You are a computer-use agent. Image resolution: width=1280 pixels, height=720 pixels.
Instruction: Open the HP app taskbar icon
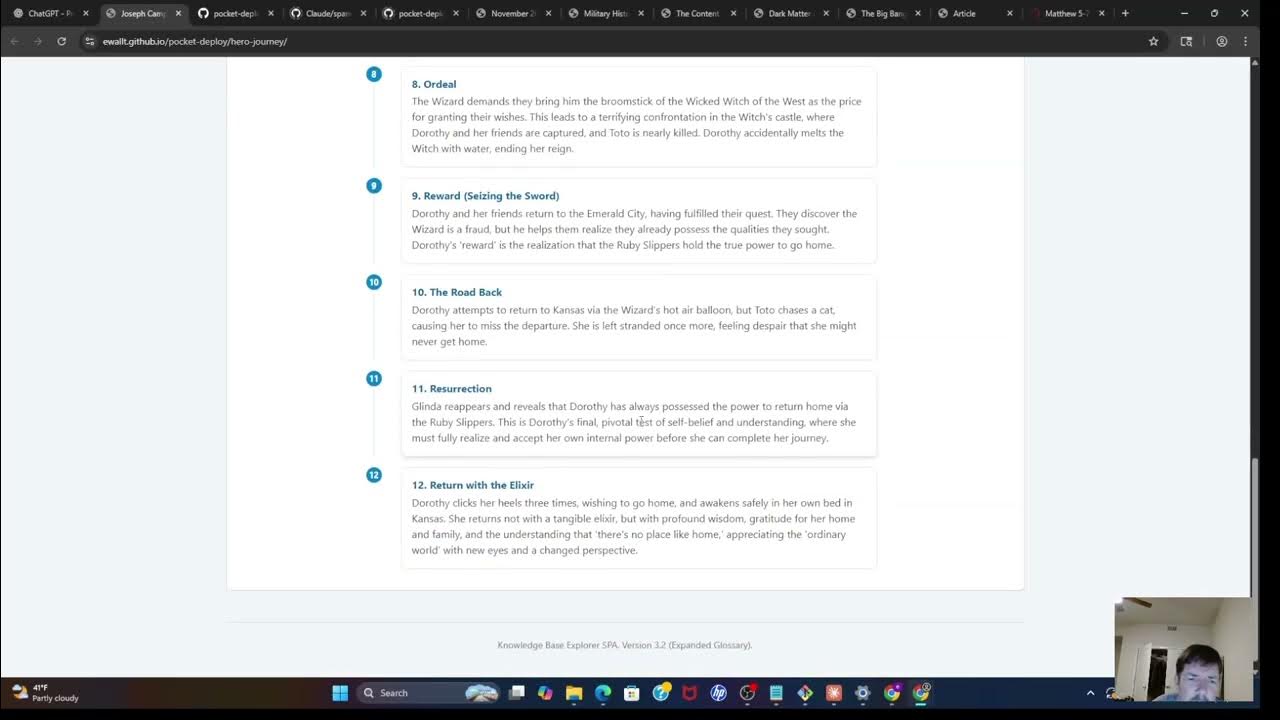click(x=718, y=693)
